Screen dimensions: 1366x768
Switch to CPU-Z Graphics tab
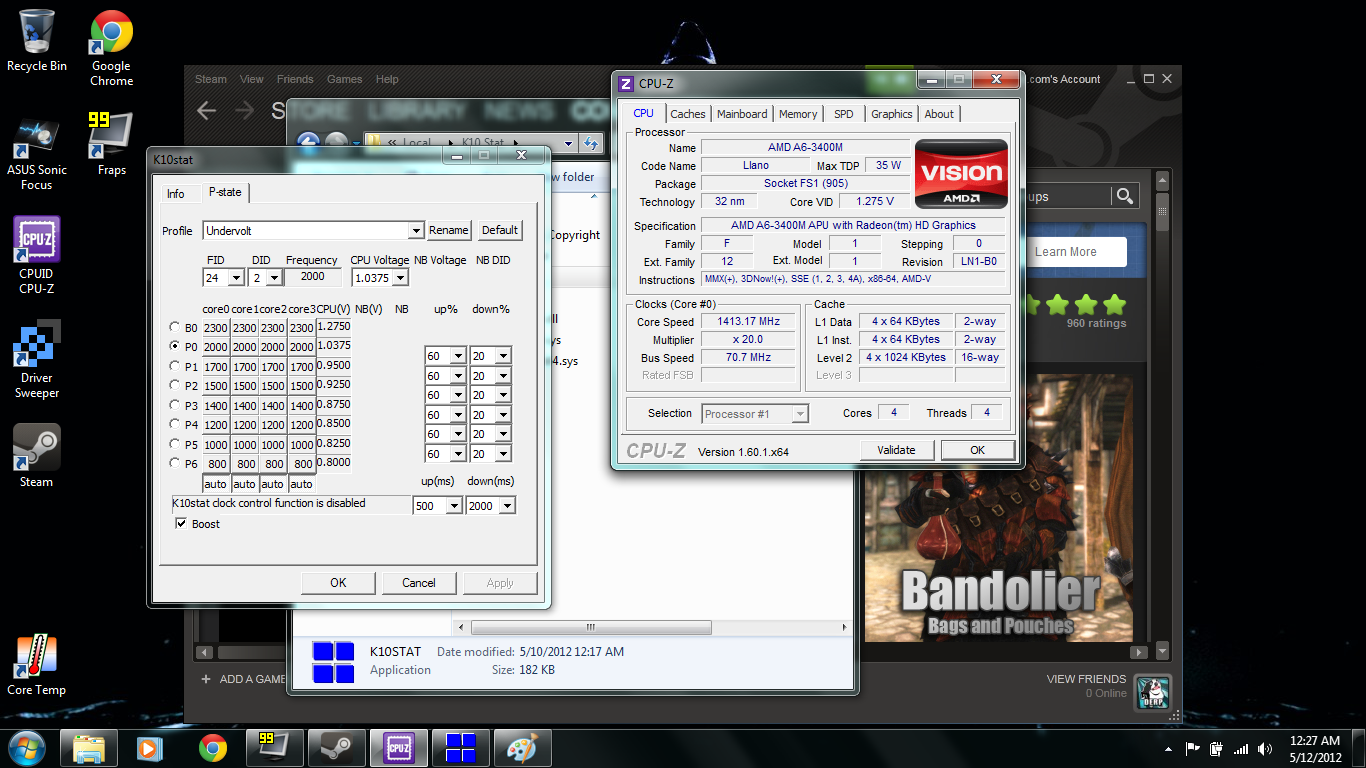pyautogui.click(x=891, y=114)
